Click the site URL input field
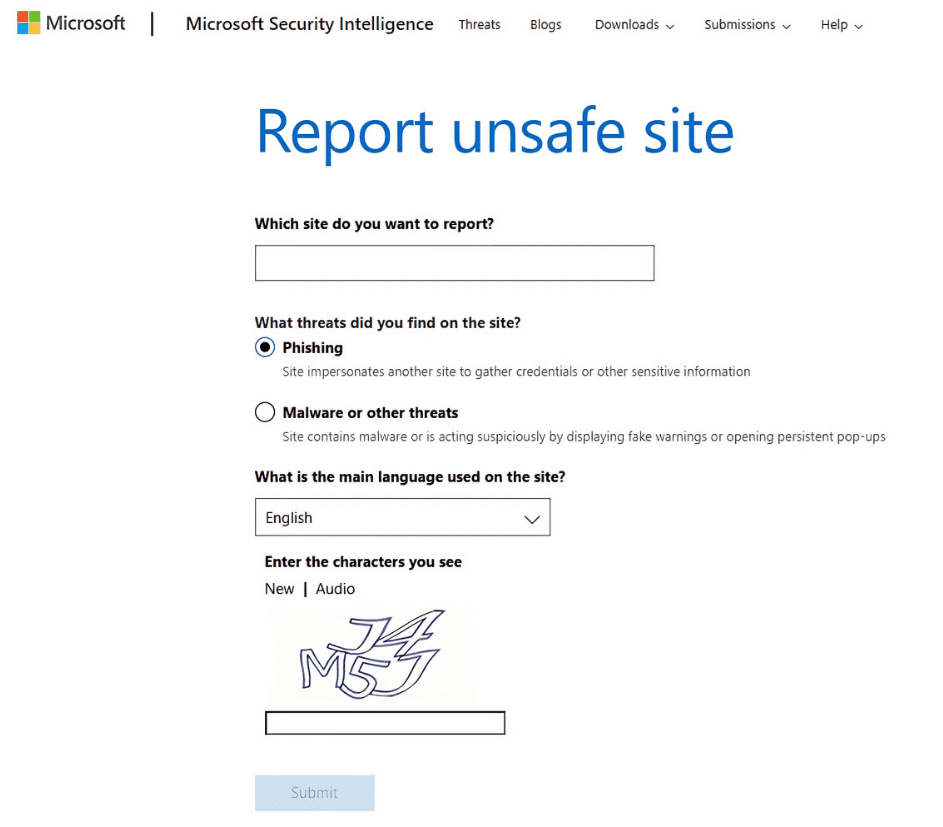This screenshot has height=827, width=943. [x=454, y=263]
